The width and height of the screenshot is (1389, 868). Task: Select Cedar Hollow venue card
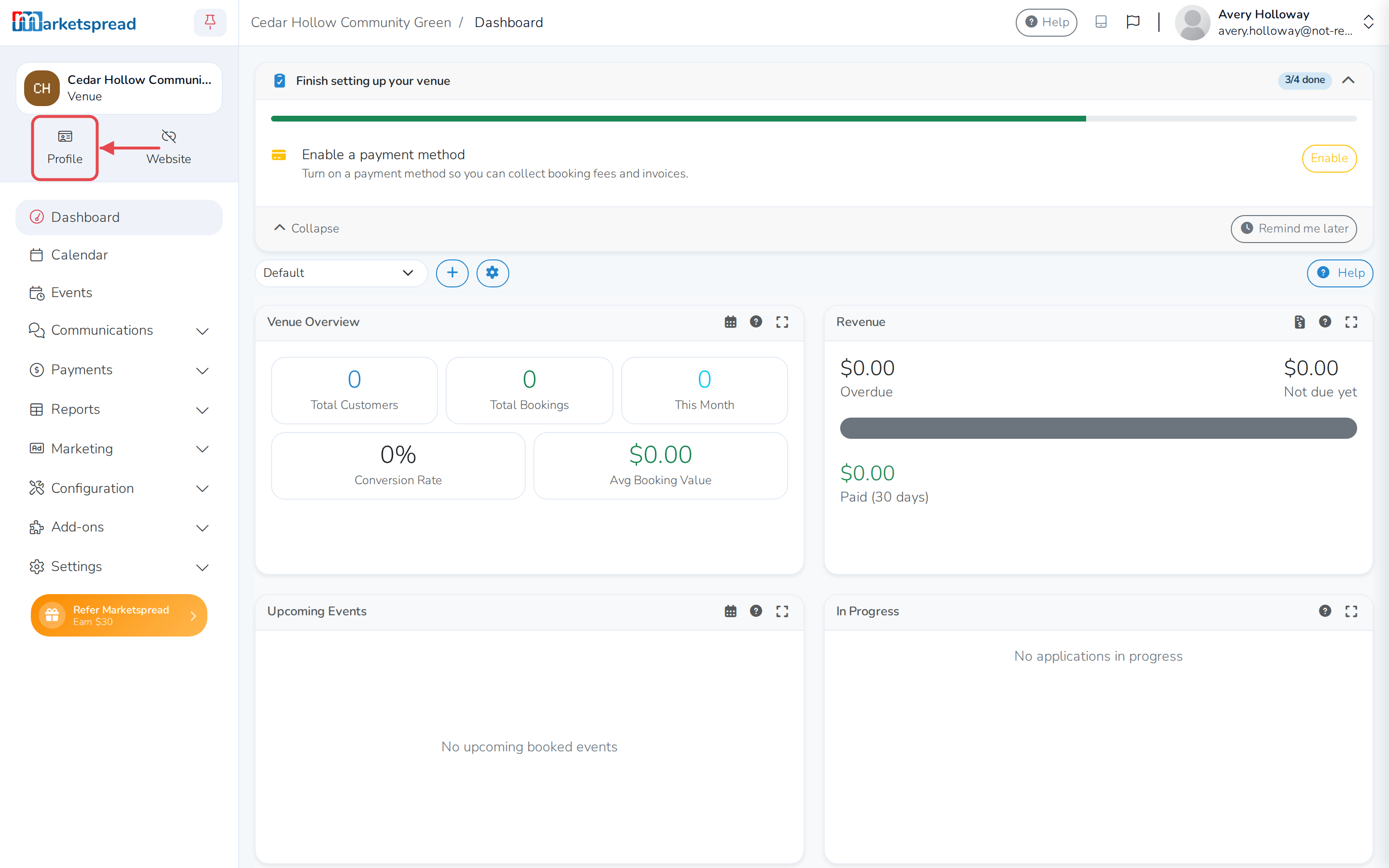point(119,88)
